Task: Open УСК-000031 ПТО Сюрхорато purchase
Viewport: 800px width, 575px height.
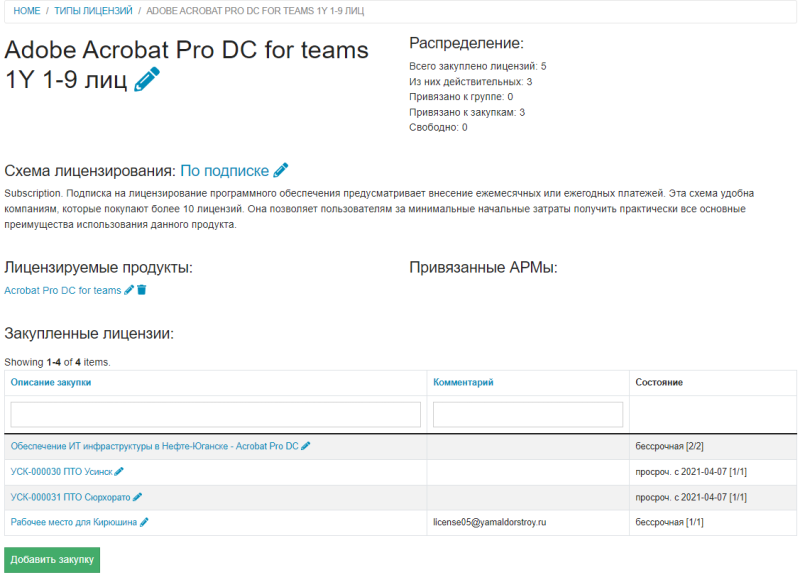Action: pyautogui.click(x=70, y=497)
